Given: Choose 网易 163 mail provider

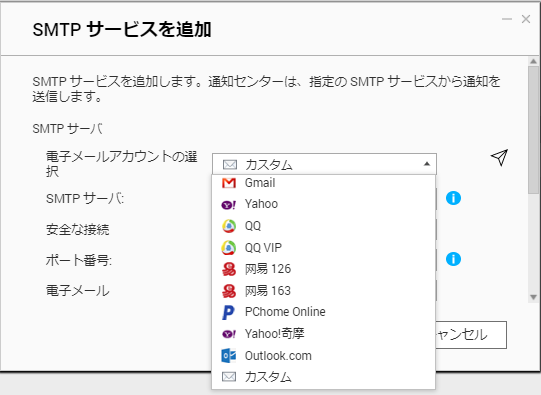Looking at the screenshot, I should click(323, 291).
